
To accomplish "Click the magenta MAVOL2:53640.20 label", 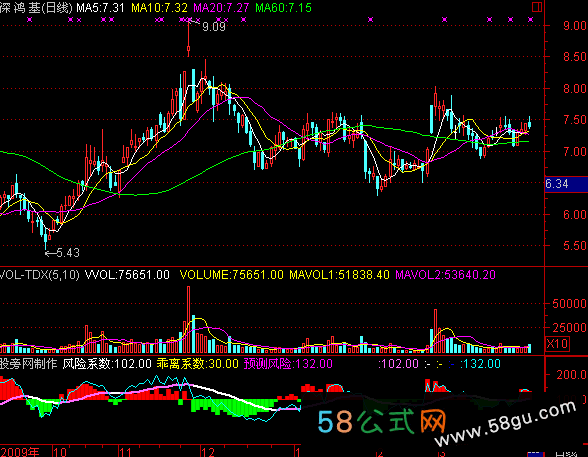I will click(446, 275).
